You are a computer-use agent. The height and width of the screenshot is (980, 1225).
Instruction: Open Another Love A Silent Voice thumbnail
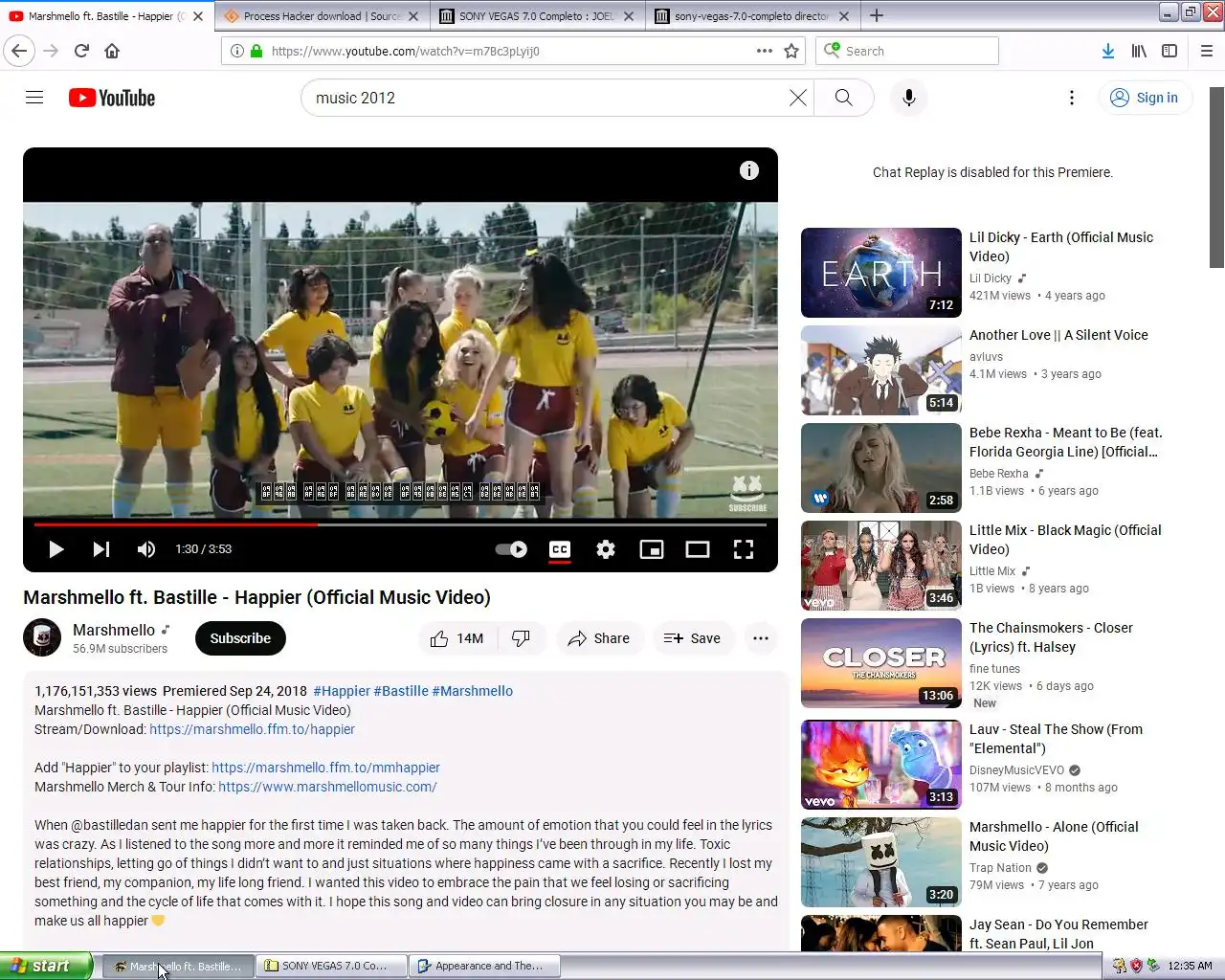coord(881,370)
